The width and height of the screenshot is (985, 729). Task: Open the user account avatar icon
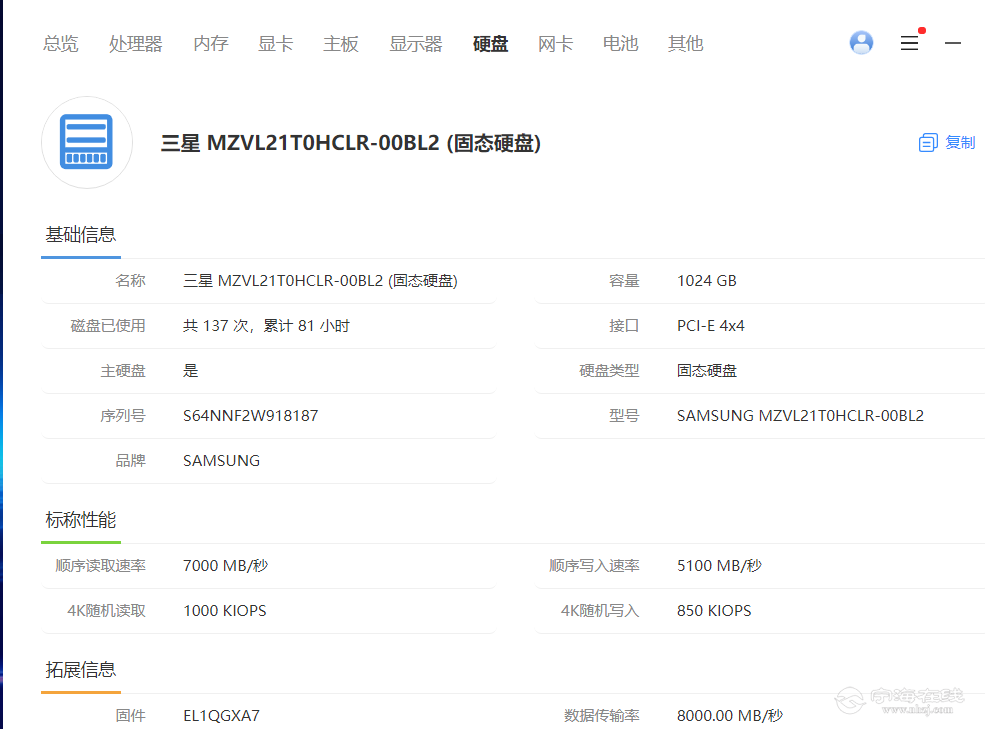pyautogui.click(x=861, y=43)
